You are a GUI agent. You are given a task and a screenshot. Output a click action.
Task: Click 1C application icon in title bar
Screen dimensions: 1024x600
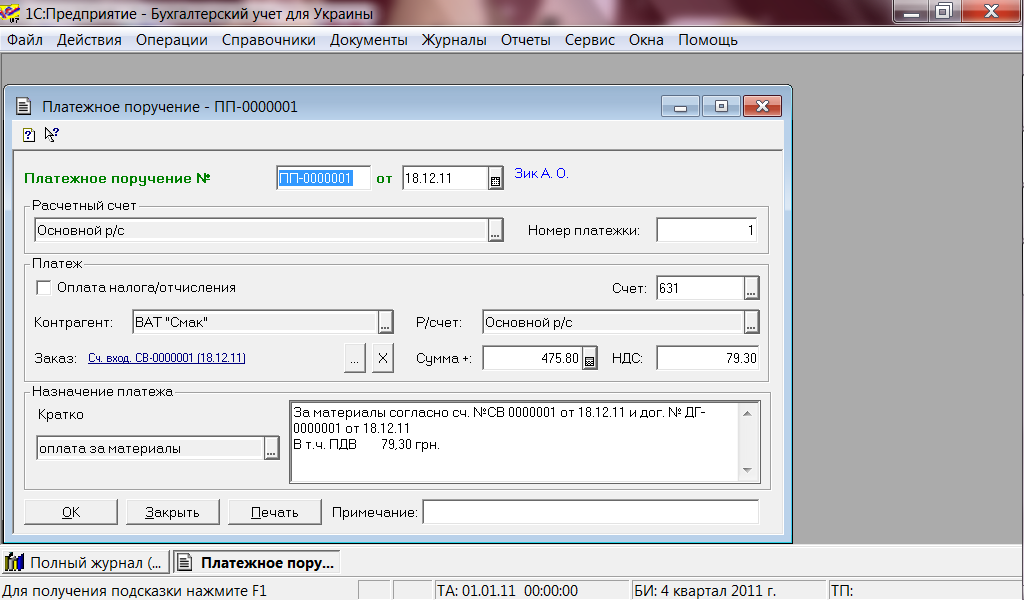[x=10, y=12]
